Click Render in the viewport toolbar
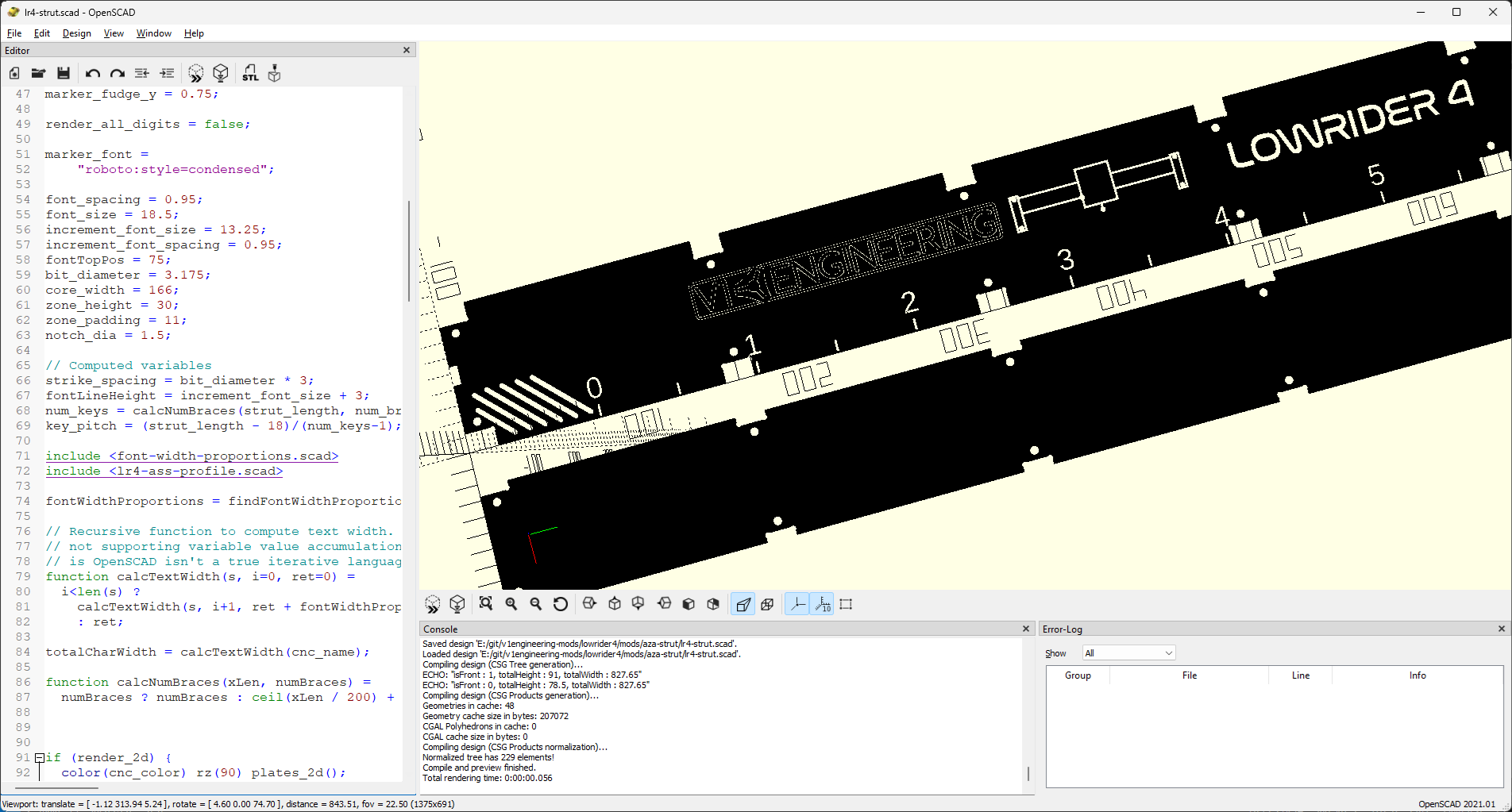The image size is (1512, 812). tap(457, 604)
